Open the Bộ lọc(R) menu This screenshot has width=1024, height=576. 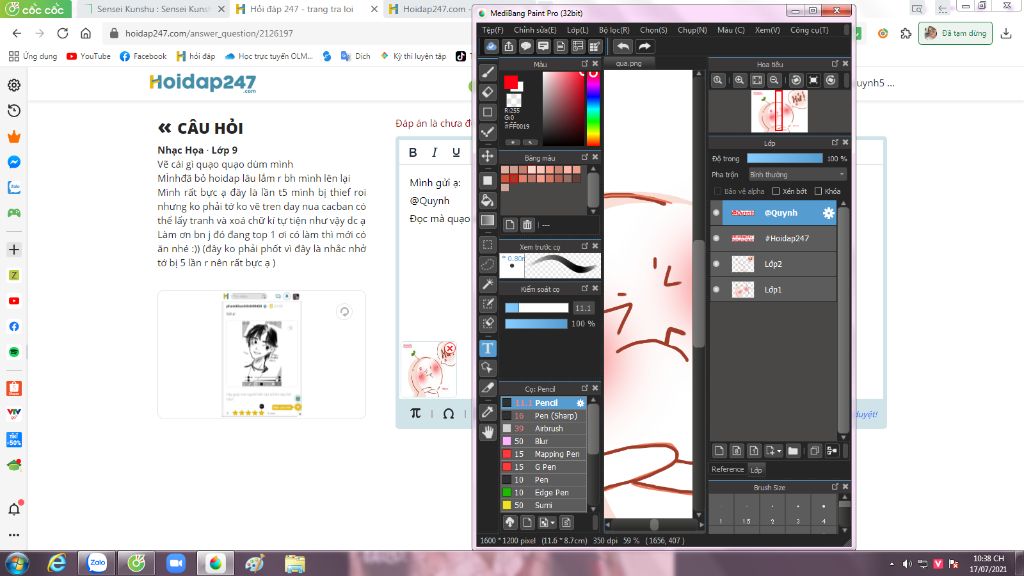pos(614,30)
